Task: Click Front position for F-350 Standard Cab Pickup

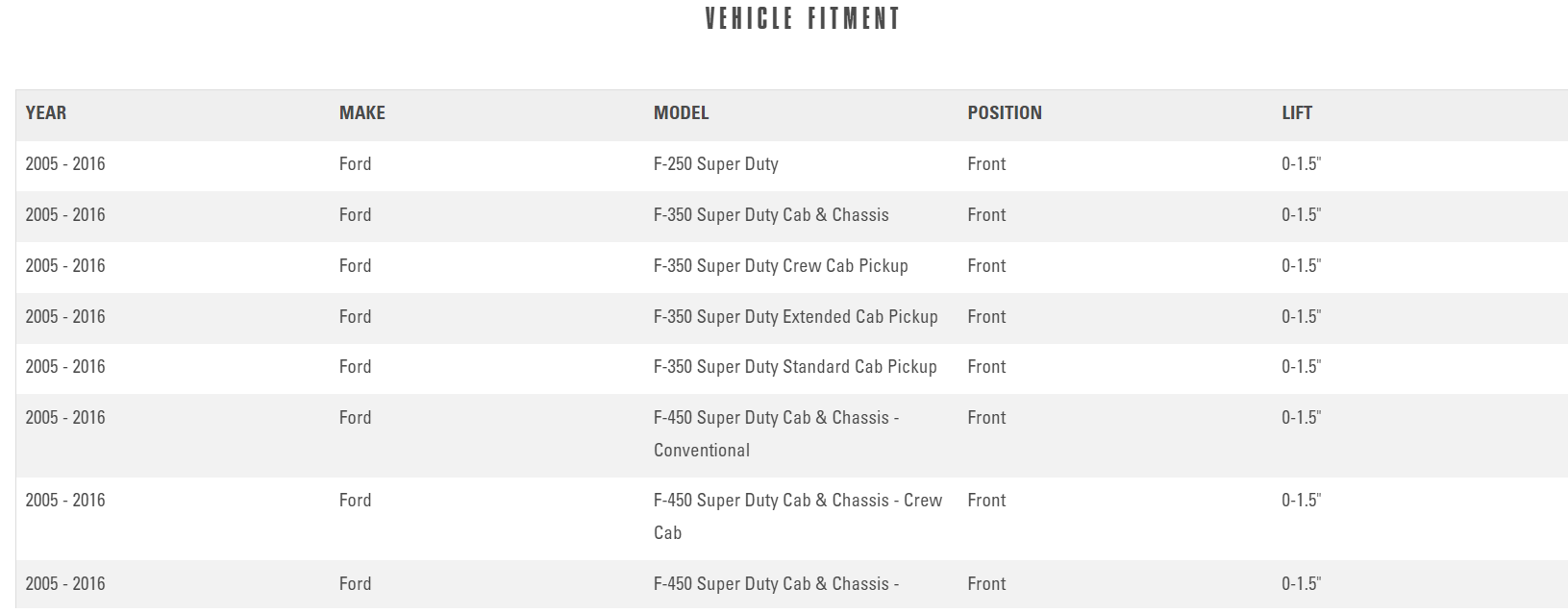Action: click(986, 367)
